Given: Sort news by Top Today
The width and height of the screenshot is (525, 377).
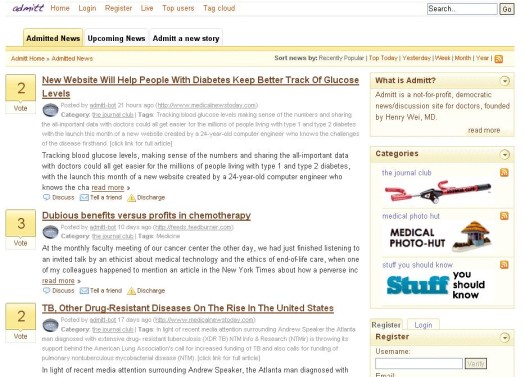Looking at the screenshot, I should coord(383,58).
